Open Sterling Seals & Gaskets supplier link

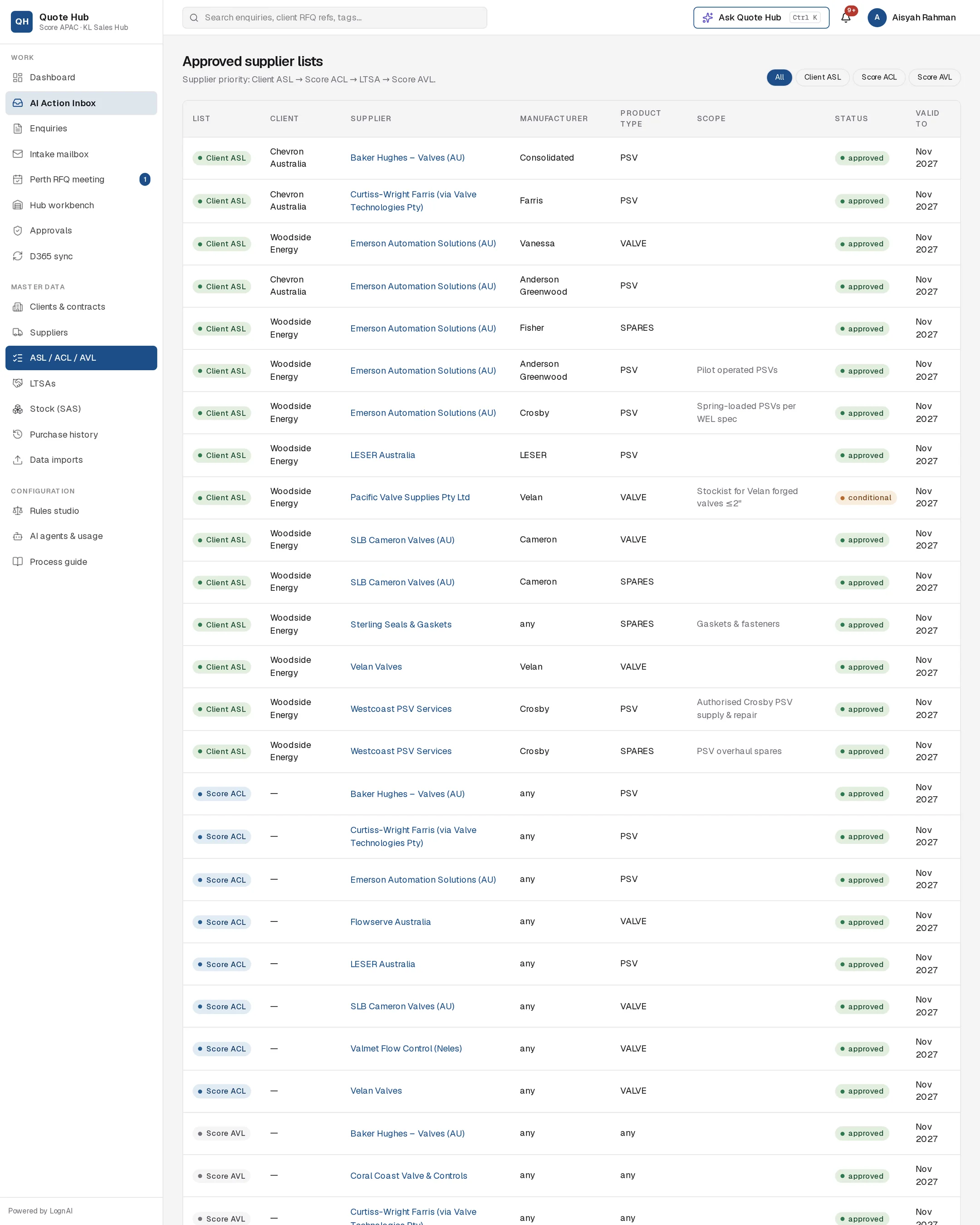(x=401, y=624)
